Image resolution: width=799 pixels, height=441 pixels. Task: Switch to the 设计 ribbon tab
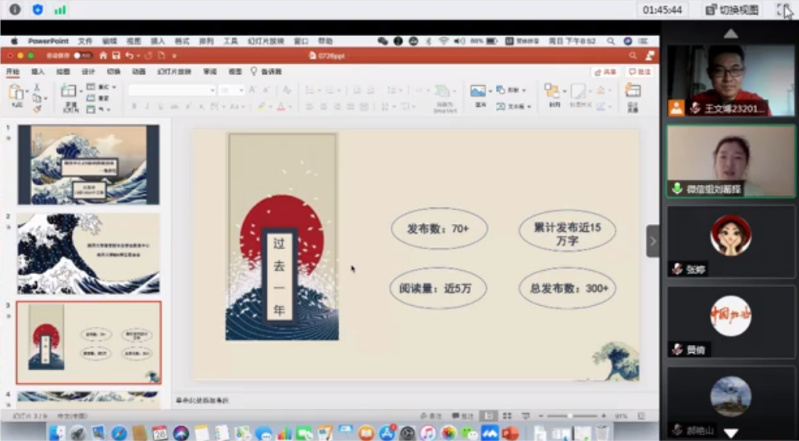click(89, 72)
